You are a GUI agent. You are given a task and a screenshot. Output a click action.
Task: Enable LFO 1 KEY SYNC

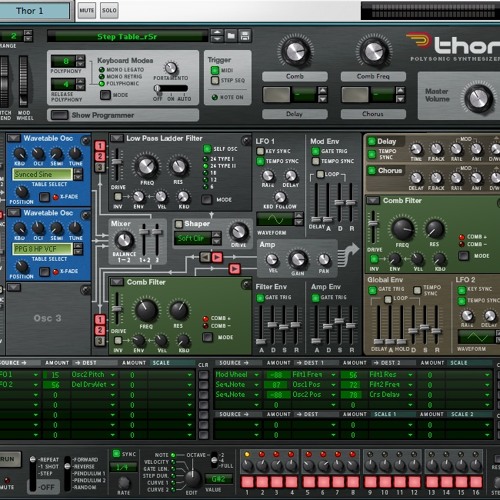coord(260,151)
